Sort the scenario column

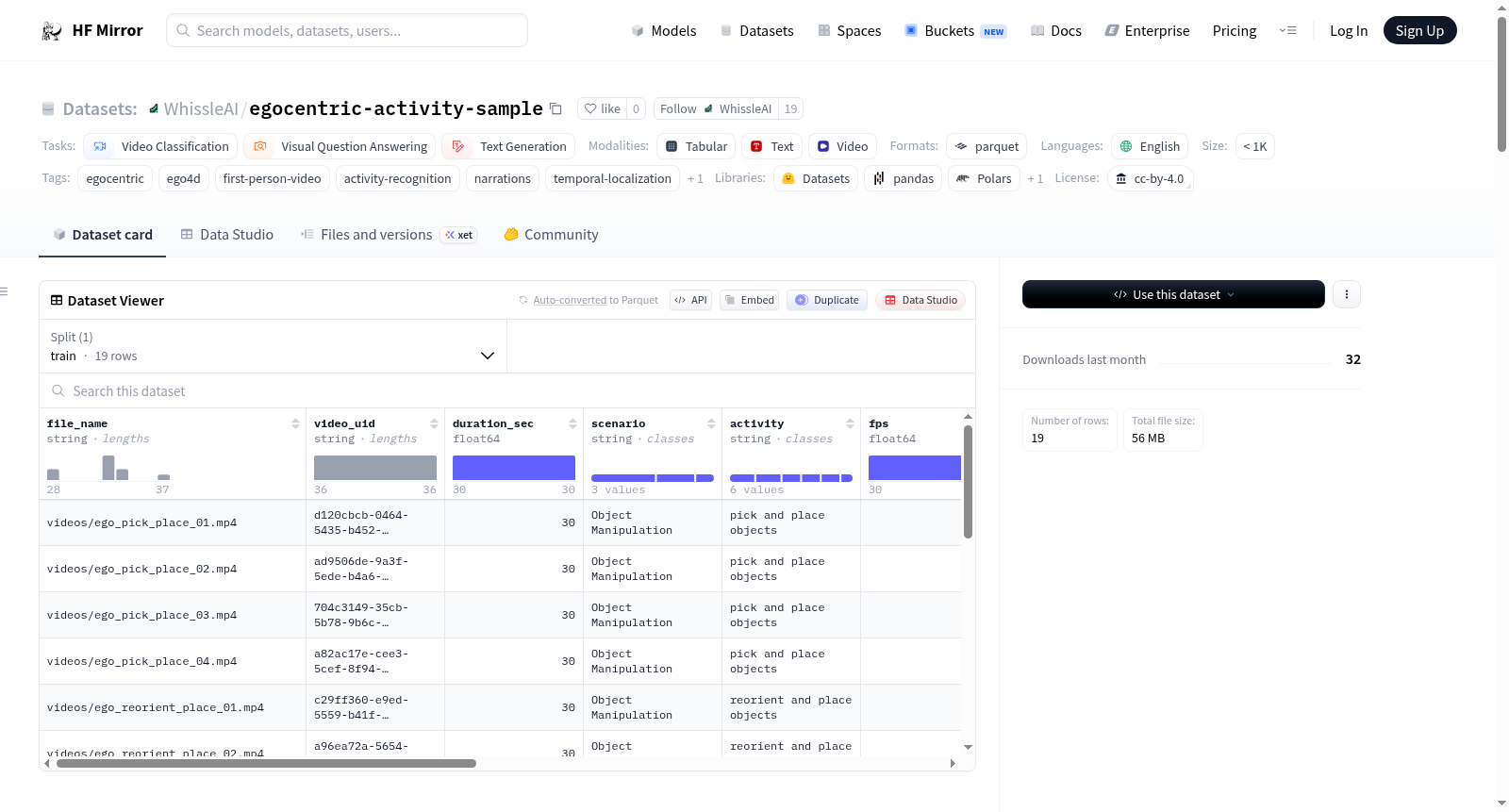click(711, 423)
